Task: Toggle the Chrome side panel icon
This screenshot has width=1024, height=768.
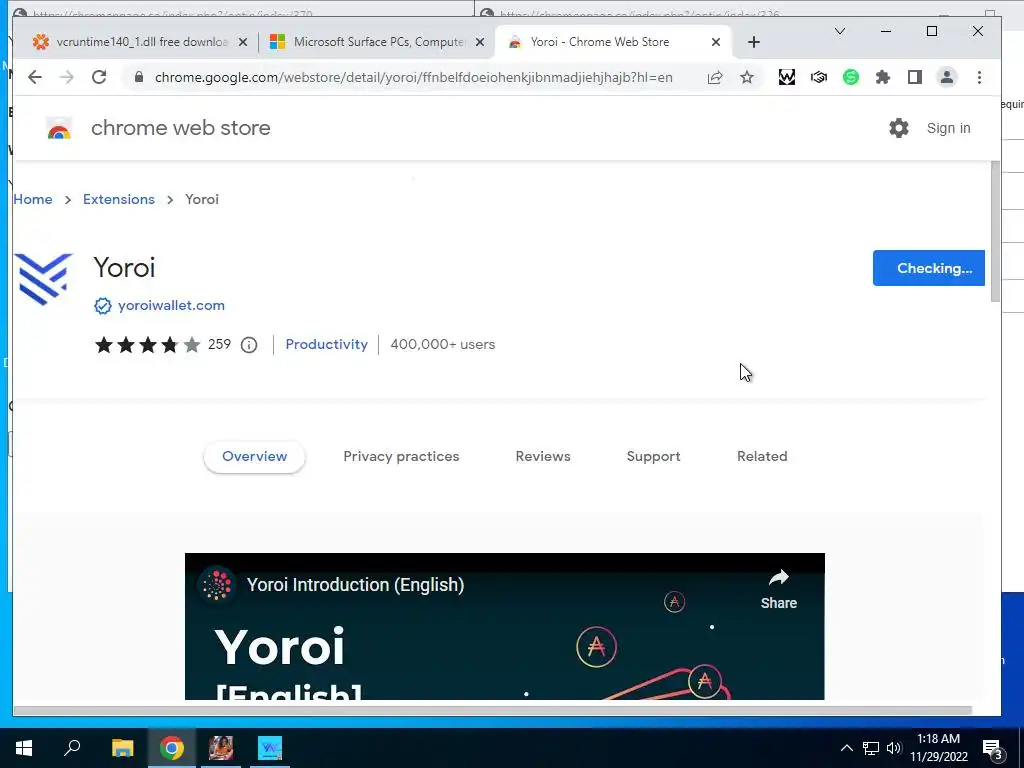Action: point(915,77)
